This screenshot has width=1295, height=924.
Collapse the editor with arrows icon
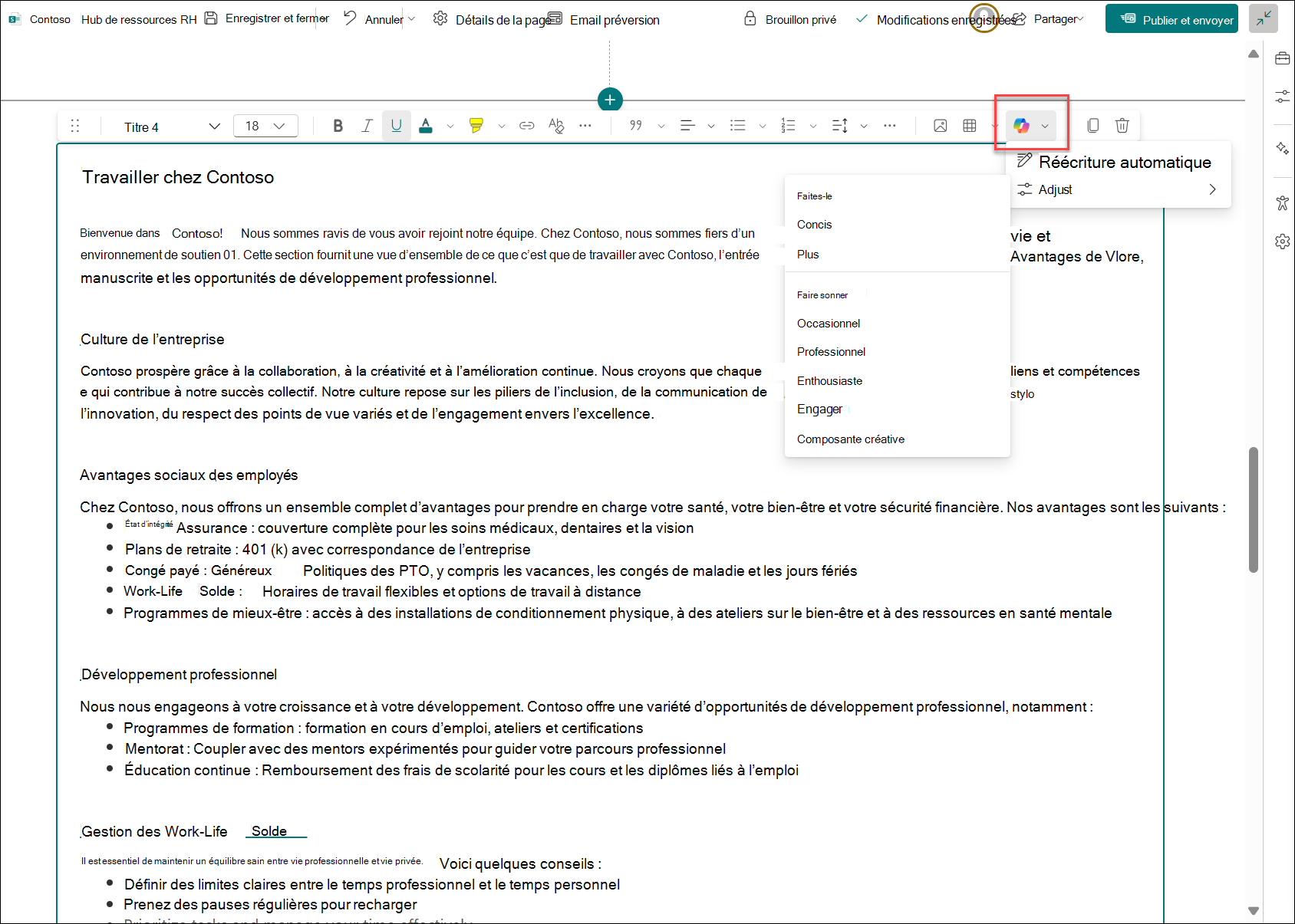coord(1264,19)
